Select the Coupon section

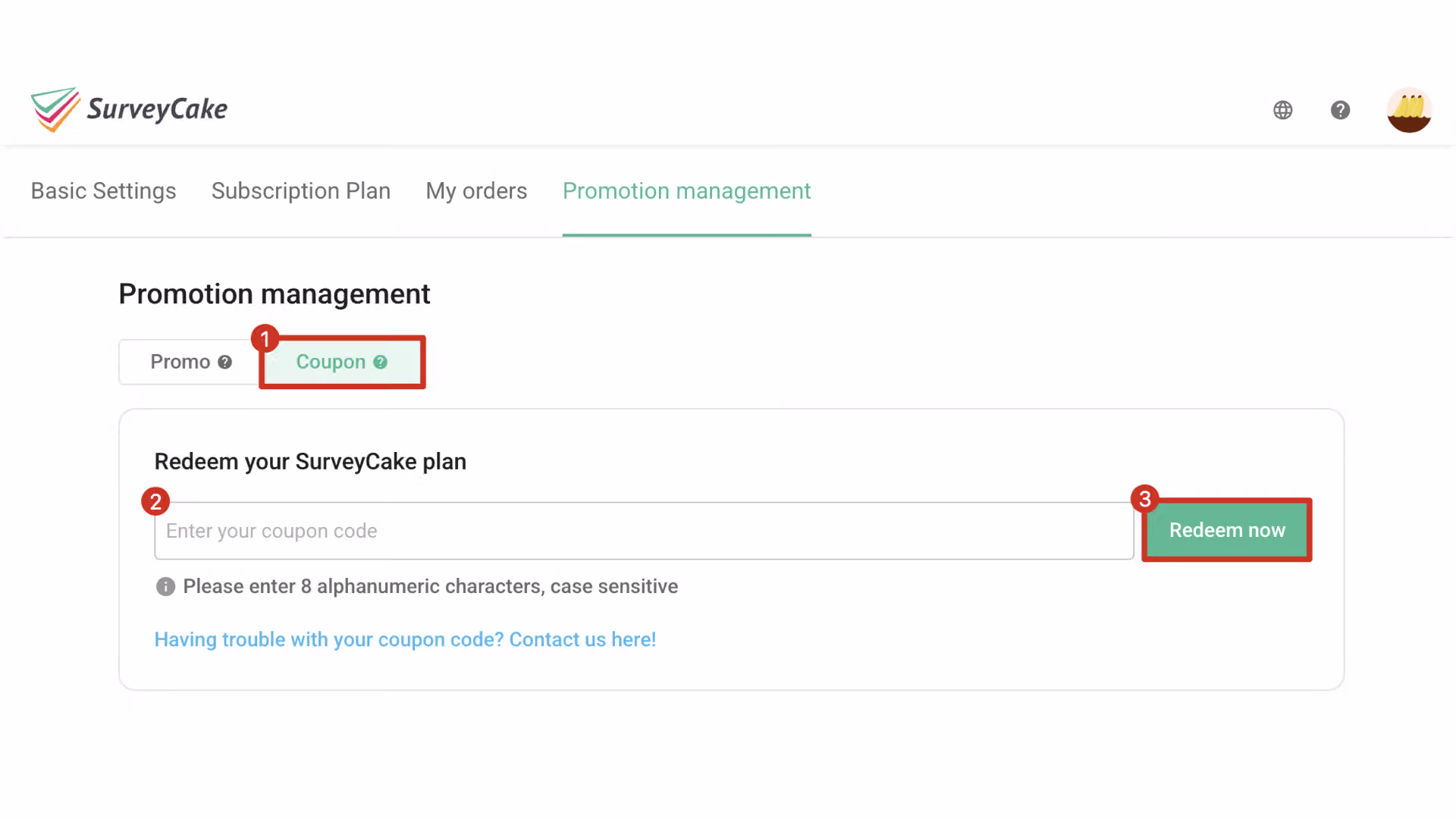click(342, 362)
